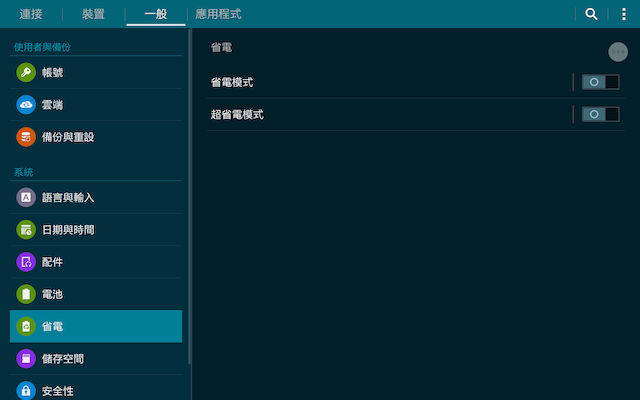This screenshot has width=640, height=400.
Task: Open the 儲存空間 label
Action: [x=63, y=359]
